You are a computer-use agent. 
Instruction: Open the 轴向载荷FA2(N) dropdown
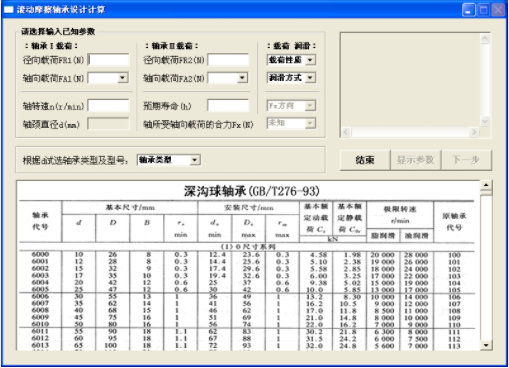[242, 78]
